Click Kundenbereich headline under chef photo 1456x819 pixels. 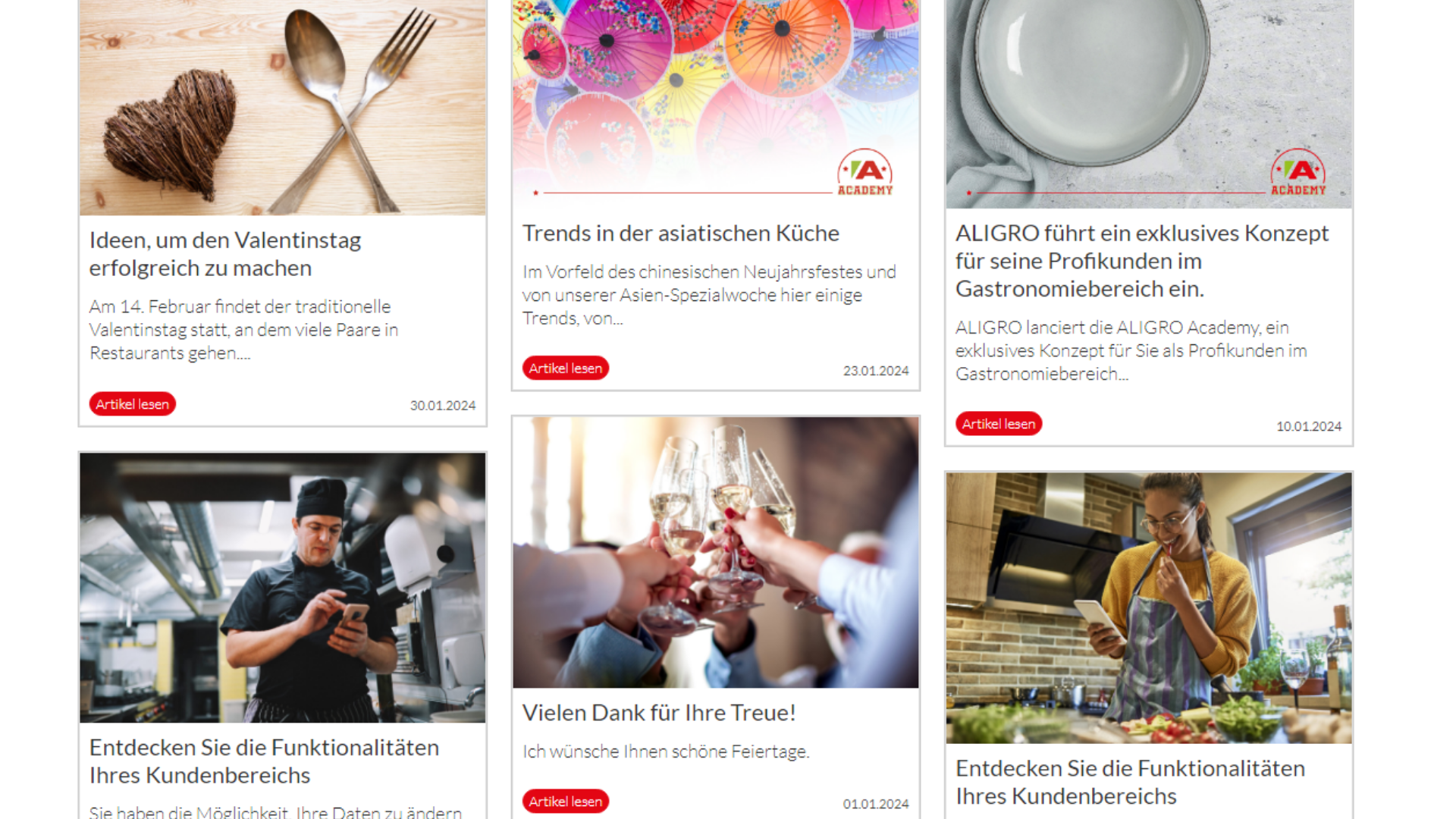pos(264,761)
